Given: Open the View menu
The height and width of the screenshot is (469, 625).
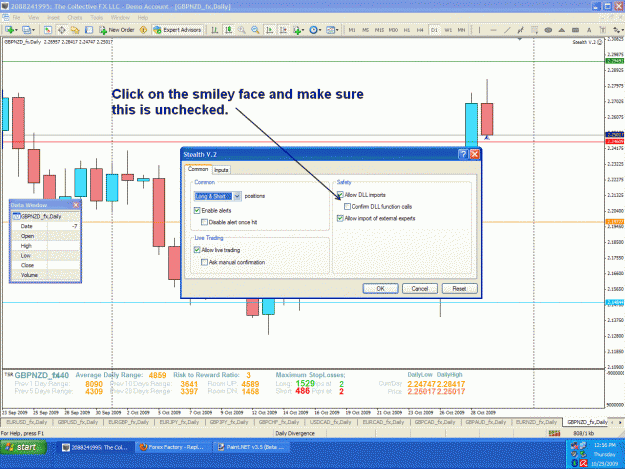Looking at the screenshot, I should pyautogui.click(x=33, y=18).
